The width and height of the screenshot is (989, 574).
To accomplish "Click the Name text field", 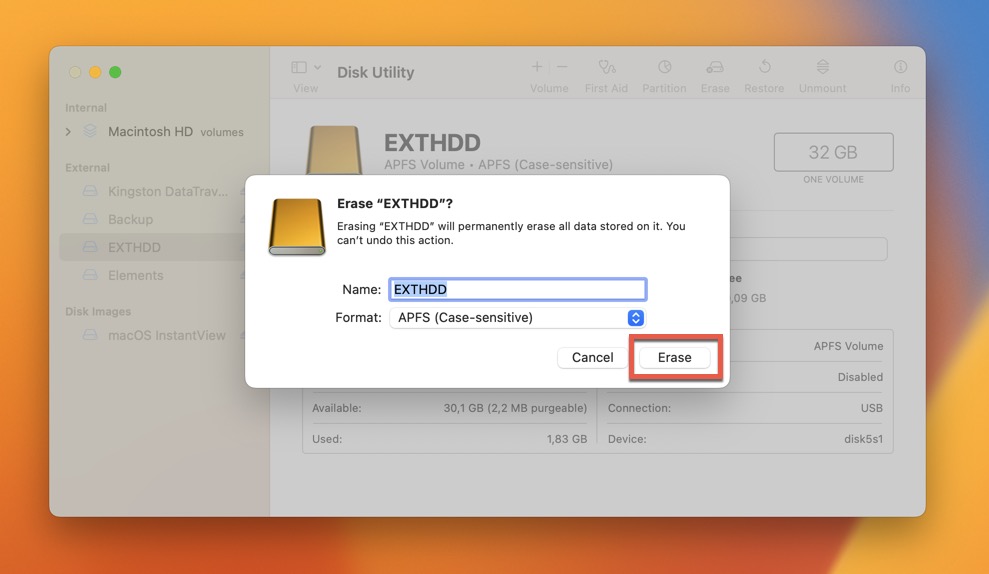I will (517, 289).
